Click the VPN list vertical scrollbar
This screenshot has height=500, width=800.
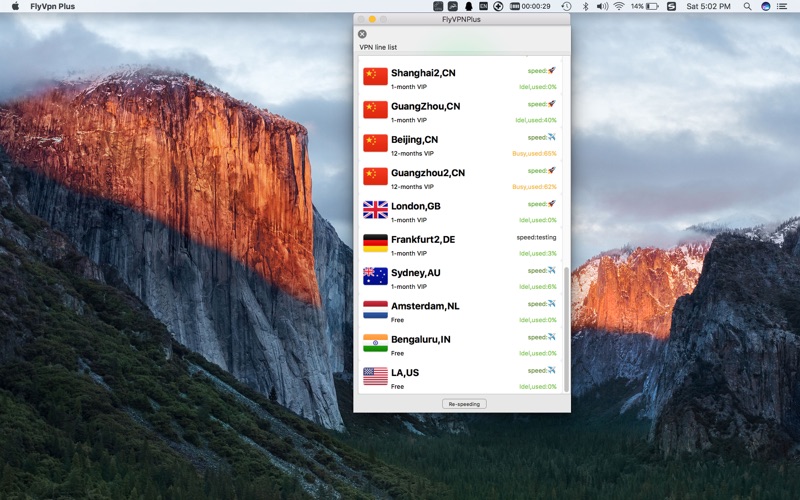coord(566,328)
